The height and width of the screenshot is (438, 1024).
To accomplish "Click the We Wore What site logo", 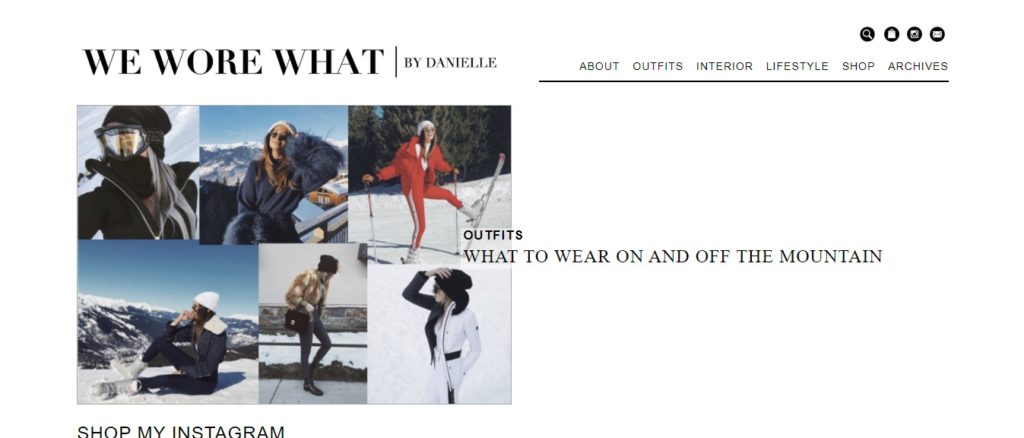I will point(233,62).
